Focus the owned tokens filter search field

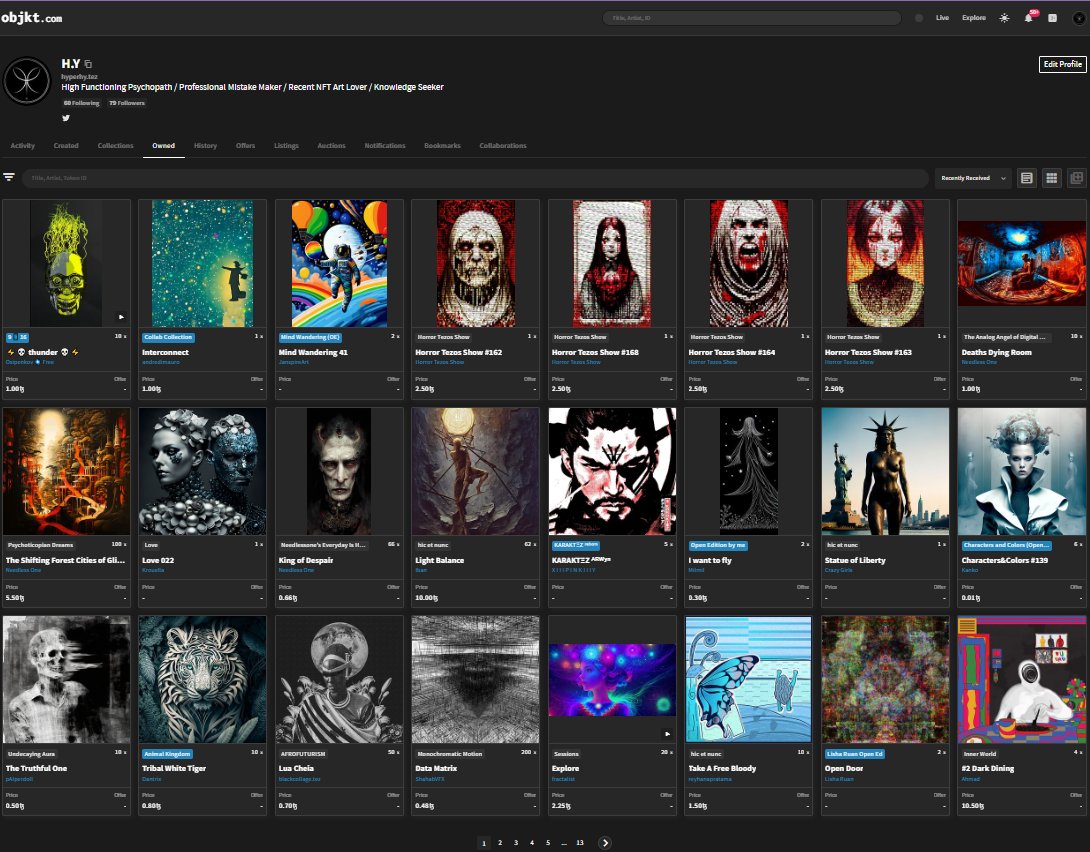click(x=475, y=178)
